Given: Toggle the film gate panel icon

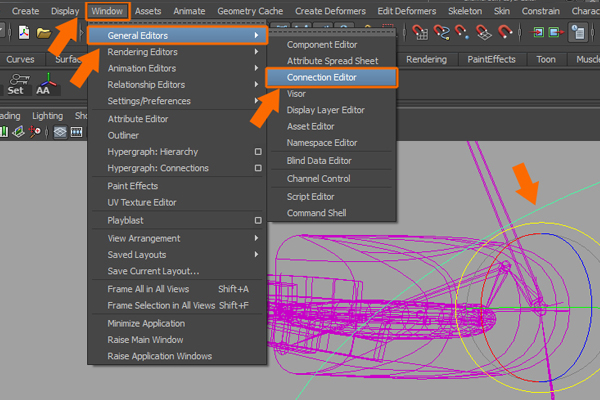Looking at the screenshot, I should tap(77, 132).
